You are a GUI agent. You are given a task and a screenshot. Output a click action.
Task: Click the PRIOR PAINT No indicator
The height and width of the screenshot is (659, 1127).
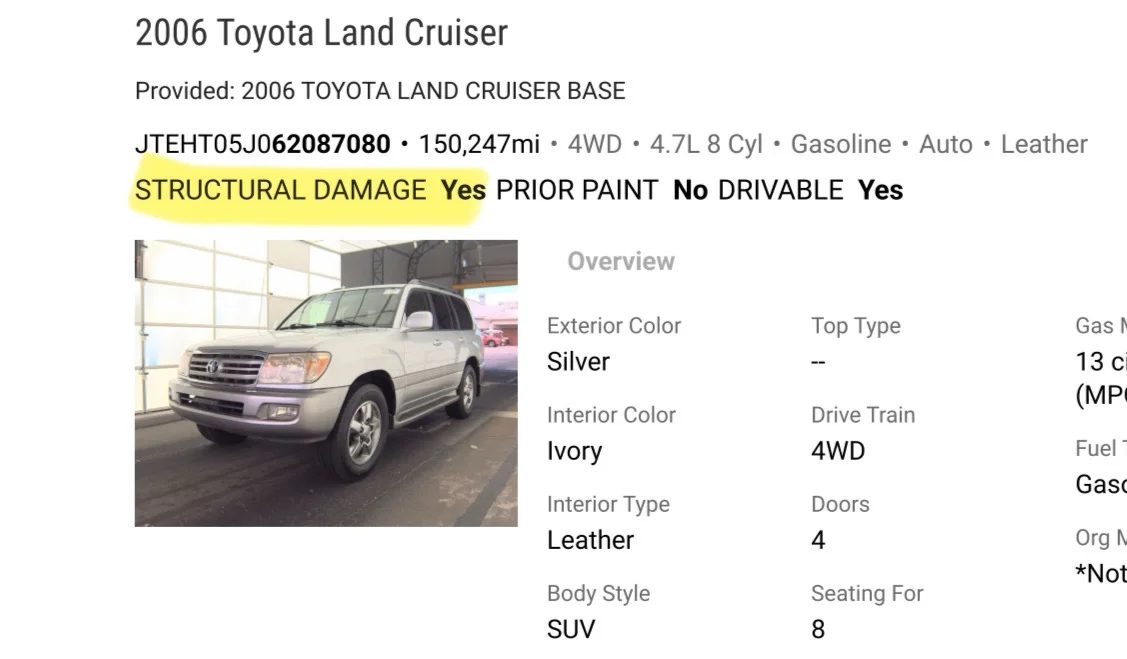602,190
